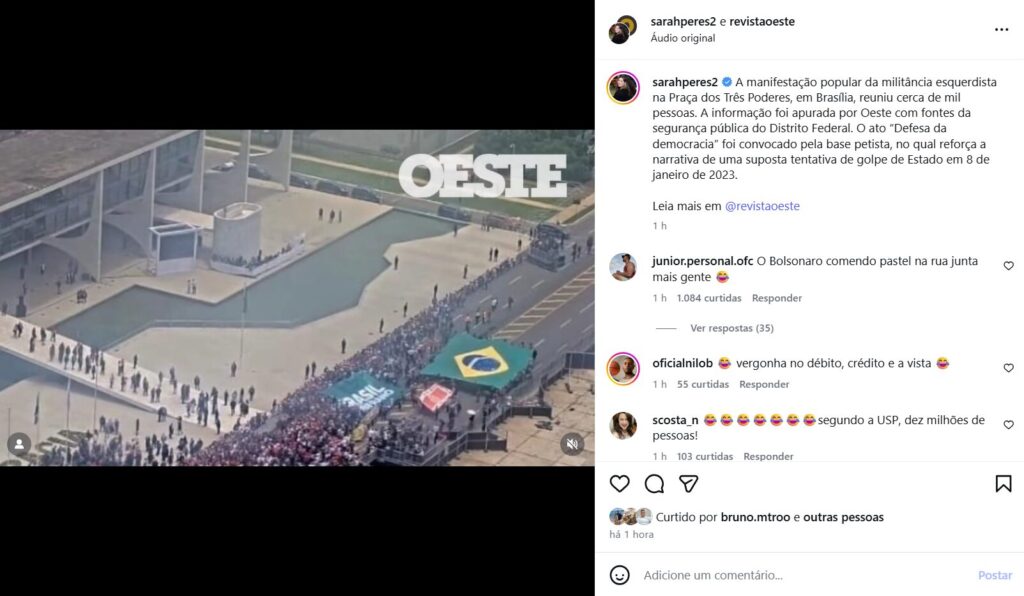
Task: Like oficialnilob's comment heart
Action: point(1008,368)
